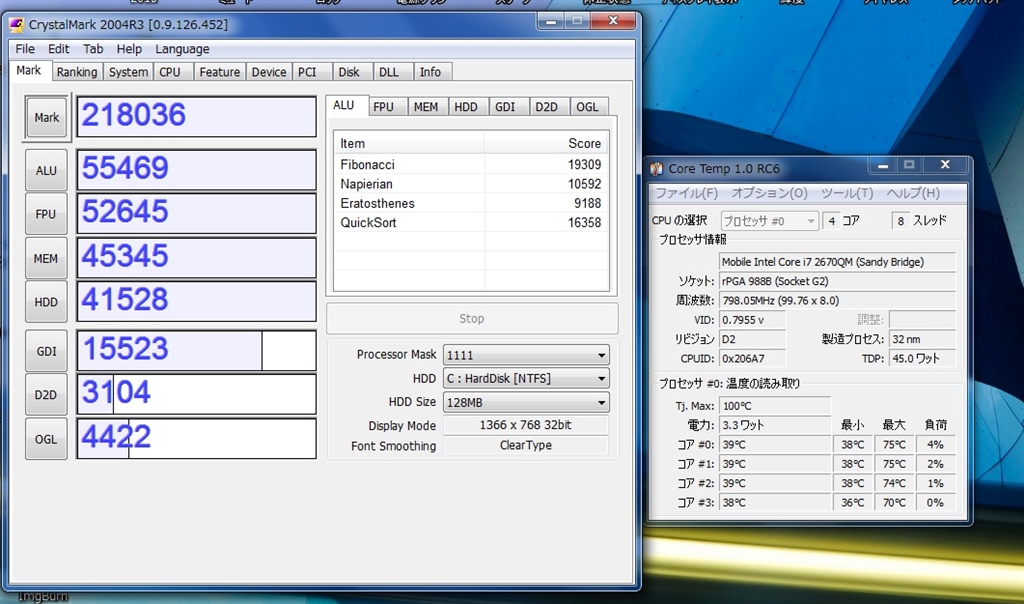
Task: Open Core Temp processor selection dropdown
Action: point(769,221)
